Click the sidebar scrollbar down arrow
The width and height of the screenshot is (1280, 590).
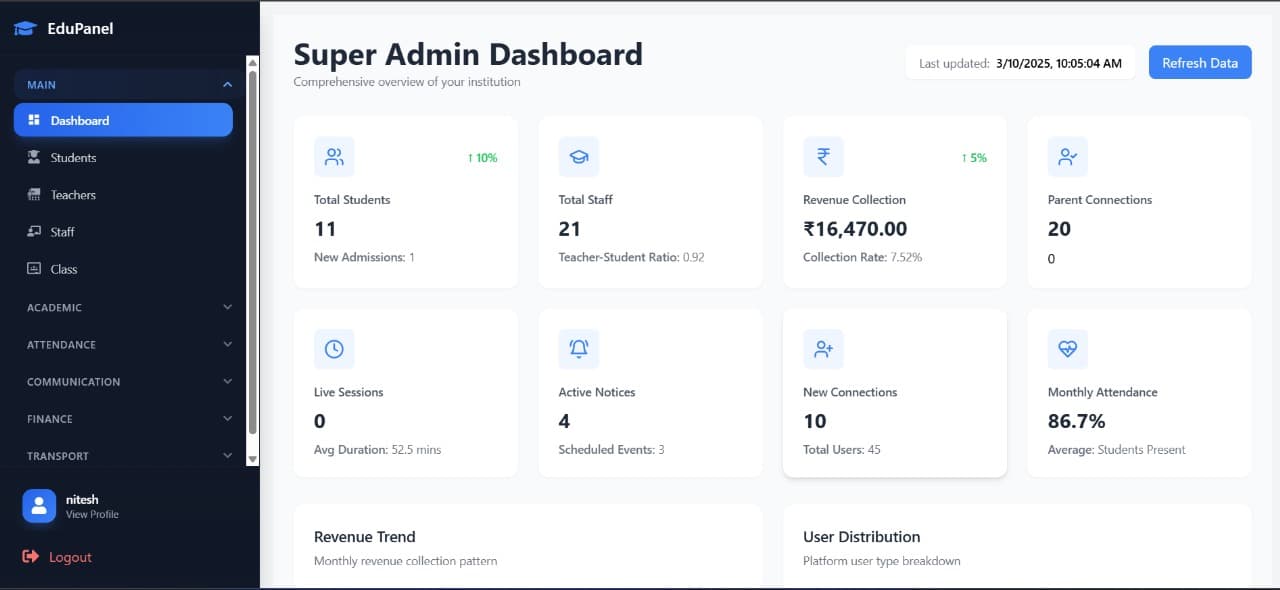pyautogui.click(x=252, y=459)
